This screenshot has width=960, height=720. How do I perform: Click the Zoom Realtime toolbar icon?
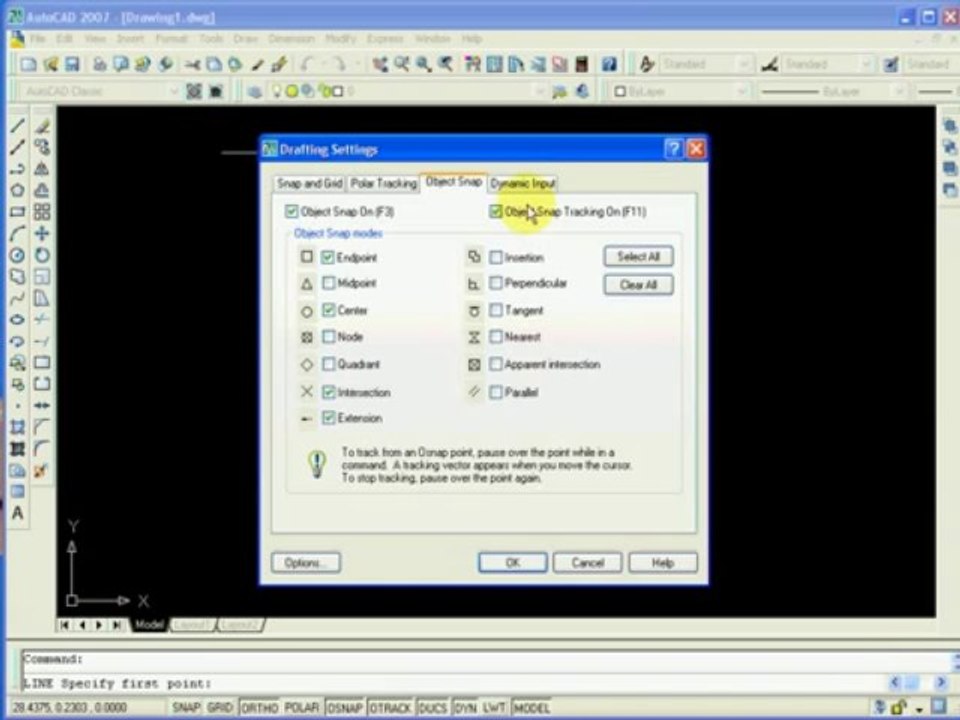(402, 64)
